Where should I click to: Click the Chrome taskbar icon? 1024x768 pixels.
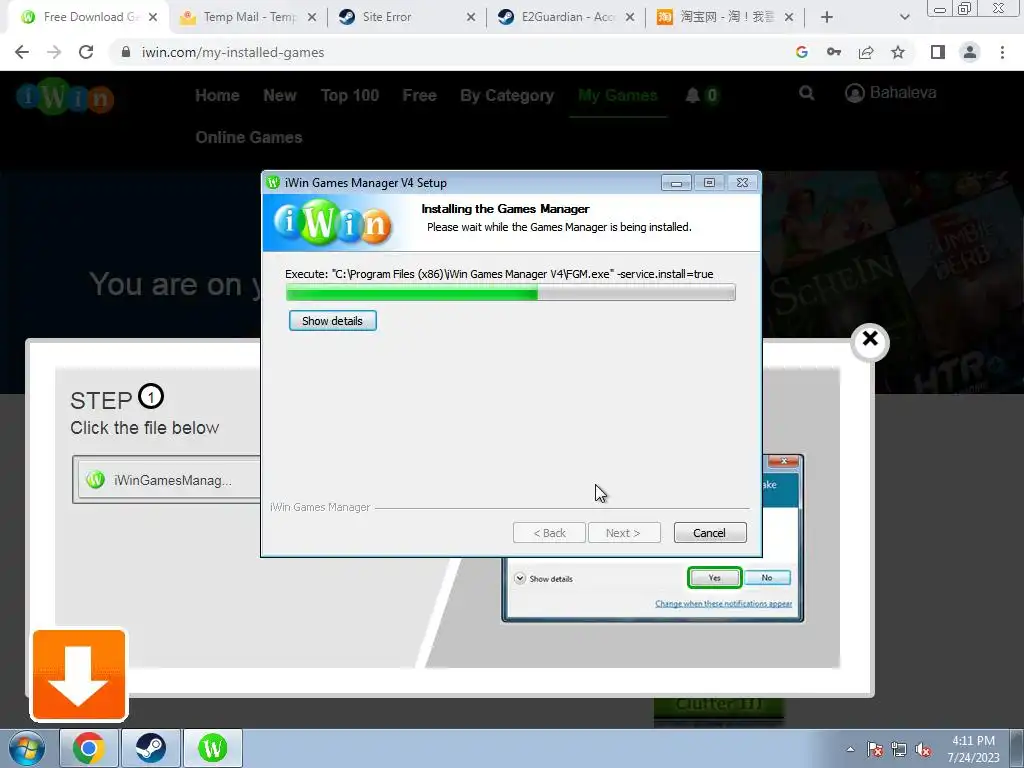(x=89, y=748)
